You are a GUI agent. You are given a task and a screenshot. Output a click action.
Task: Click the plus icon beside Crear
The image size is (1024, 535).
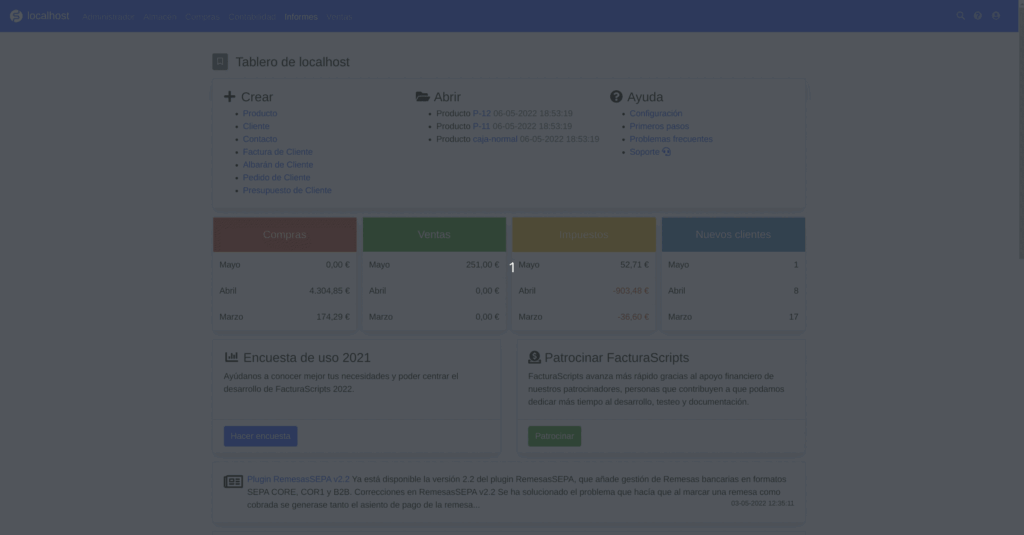(230, 97)
